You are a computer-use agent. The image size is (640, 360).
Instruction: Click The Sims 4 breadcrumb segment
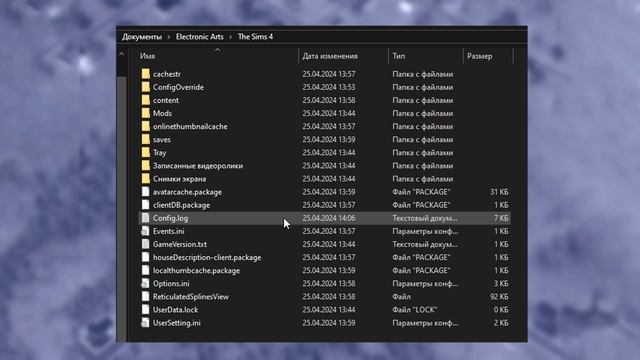(255, 37)
